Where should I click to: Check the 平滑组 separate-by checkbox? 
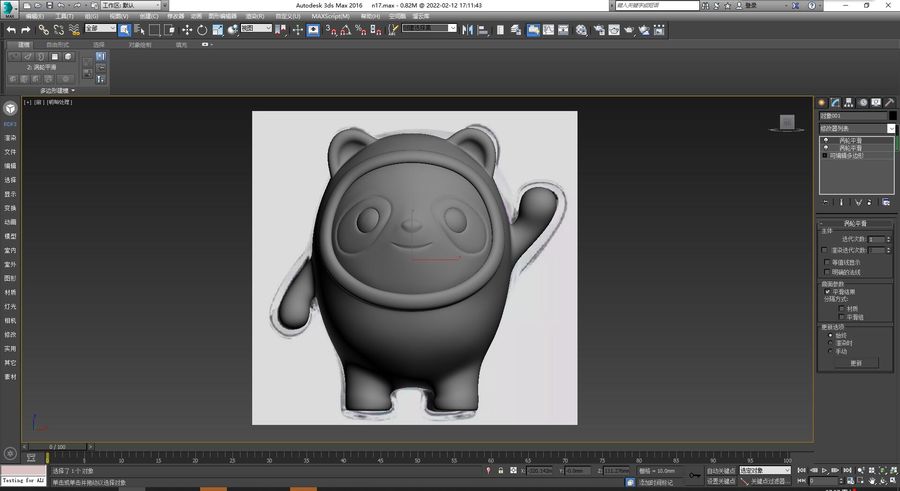coord(842,317)
